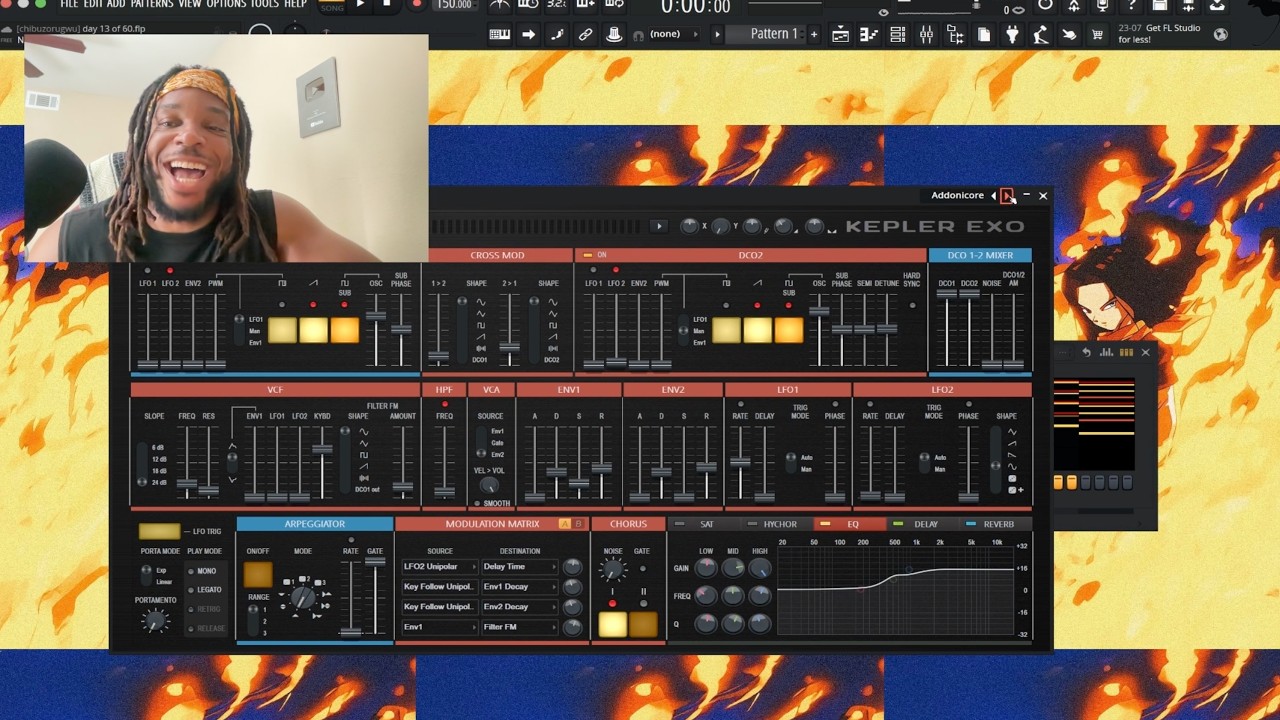Open the Playlist view icon
1280x720 pixels.
[840, 34]
